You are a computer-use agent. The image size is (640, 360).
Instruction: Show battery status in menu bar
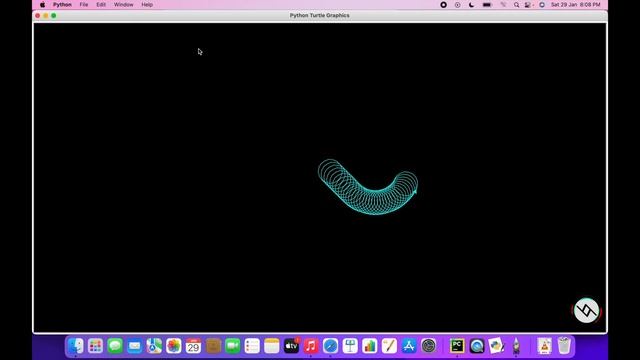click(487, 5)
